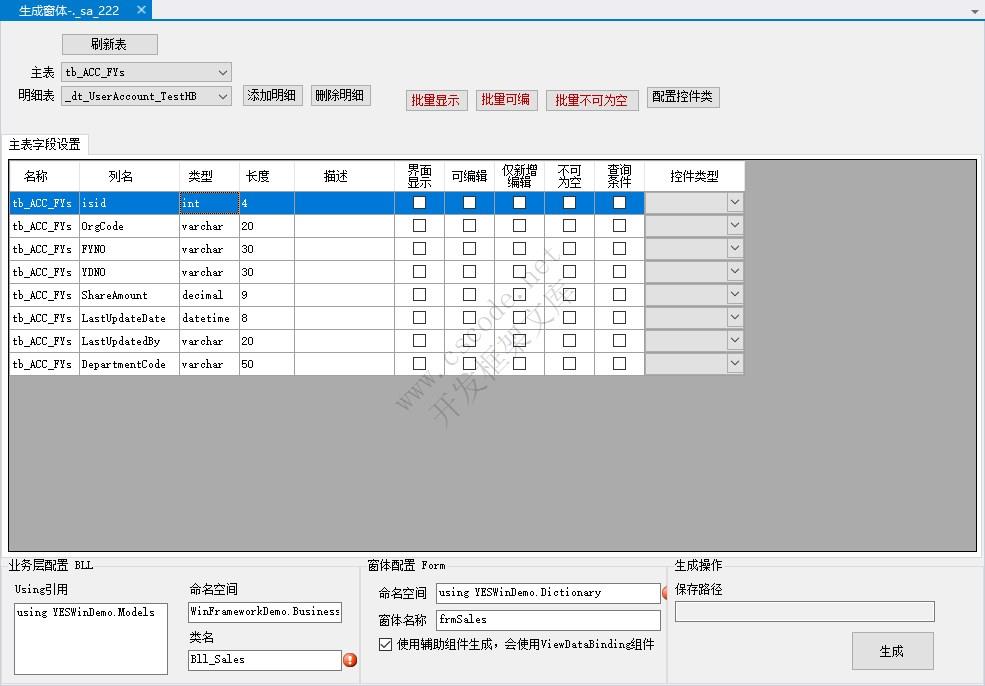Viewport: 985px width, 686px height.
Task: Toggle the 使用辅助组件生成 checkbox
Action: coord(386,645)
